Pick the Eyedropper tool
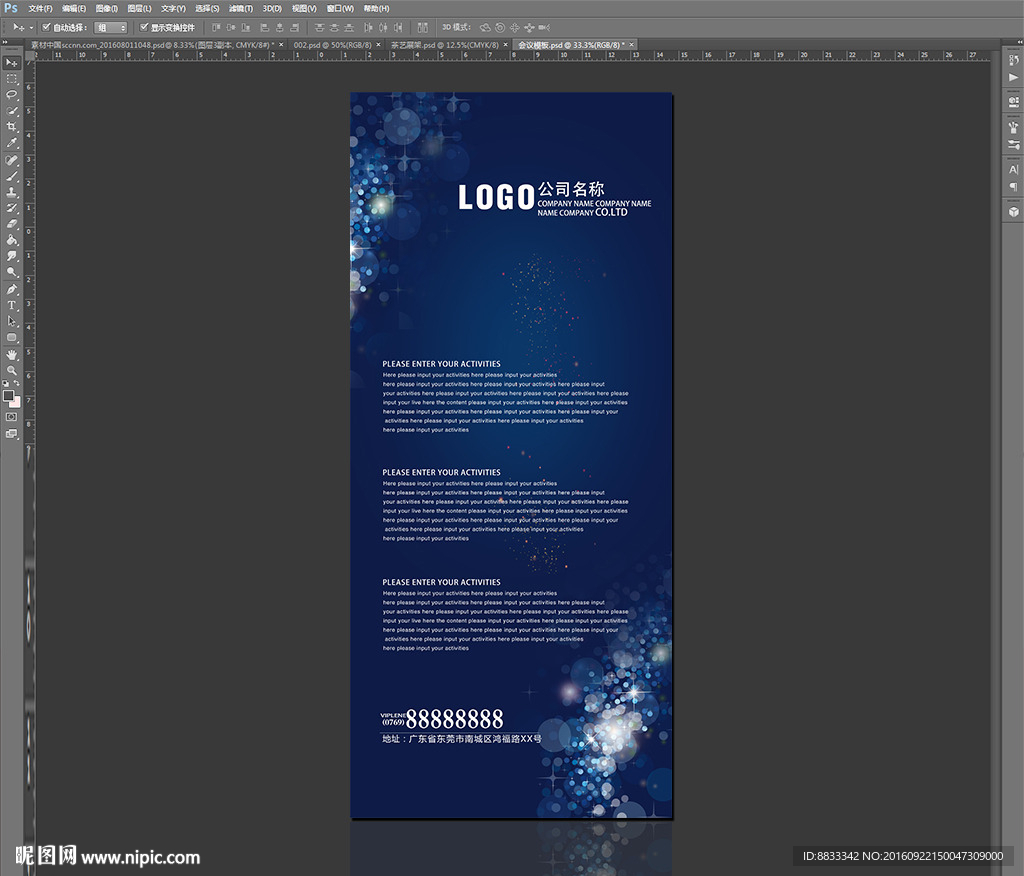Screen dimensions: 1024x876 (12, 143)
